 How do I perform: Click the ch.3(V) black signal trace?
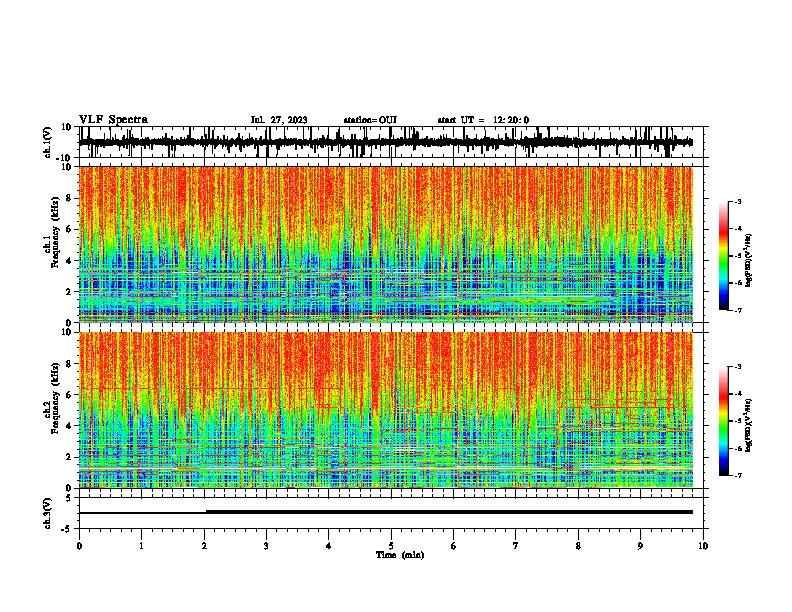[x=386, y=512]
